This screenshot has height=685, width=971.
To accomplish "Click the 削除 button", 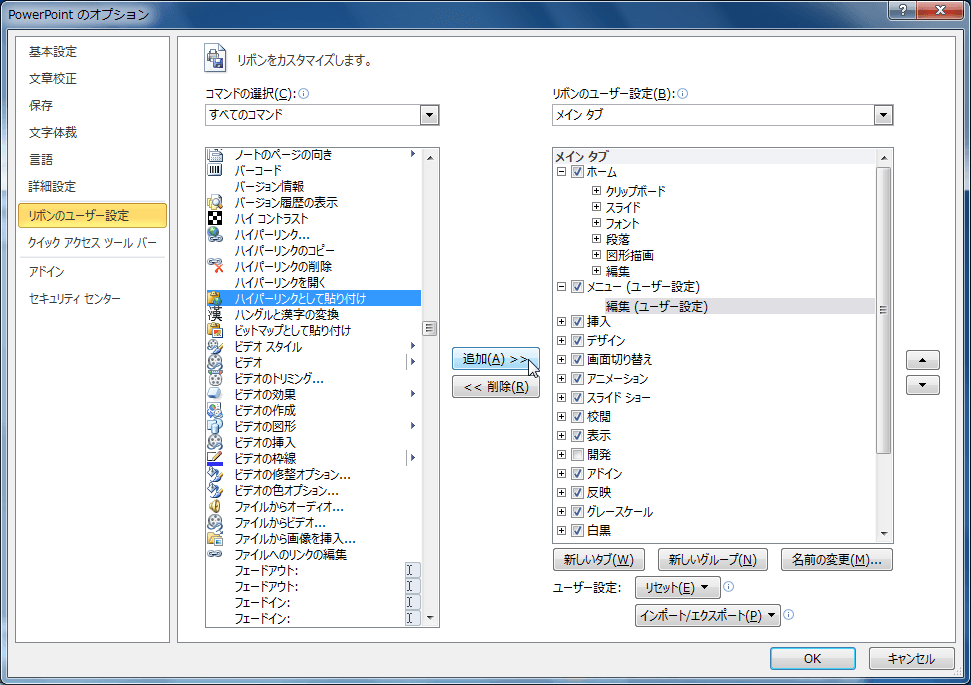I will 495,387.
